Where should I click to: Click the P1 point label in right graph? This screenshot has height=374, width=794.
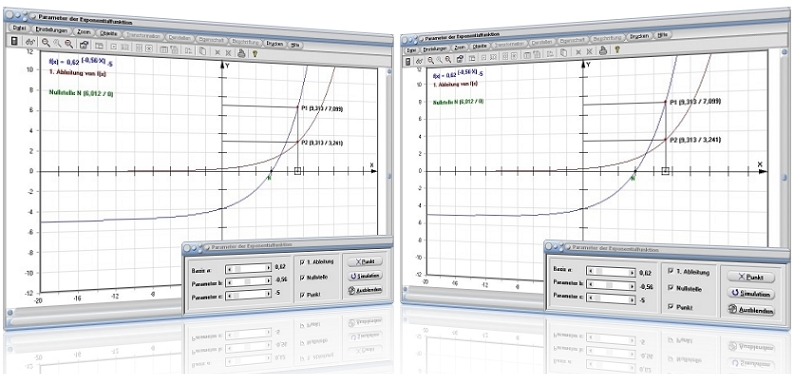[x=695, y=102]
